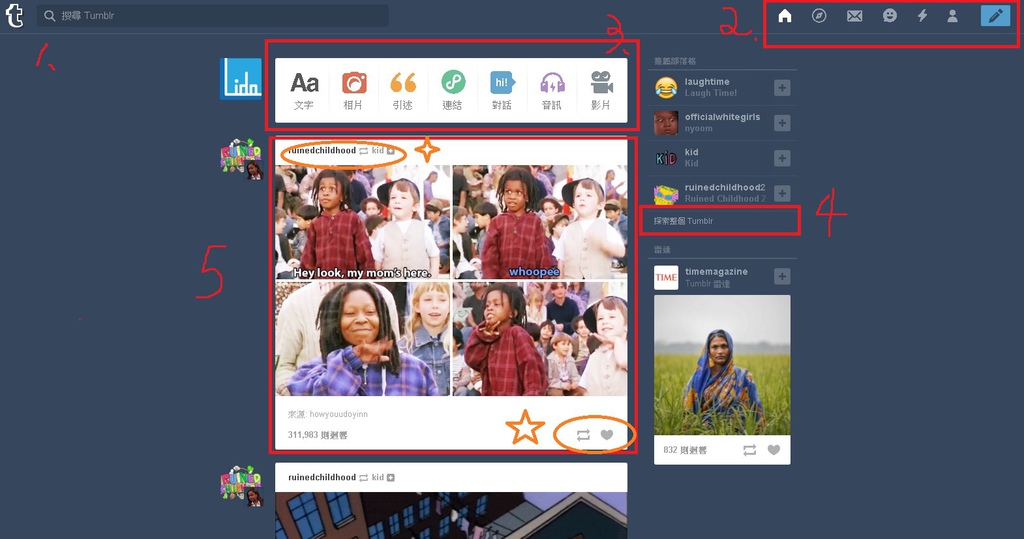Follow kid with sidebar plus button
Image resolution: width=1024 pixels, height=539 pixels.
tap(782, 158)
